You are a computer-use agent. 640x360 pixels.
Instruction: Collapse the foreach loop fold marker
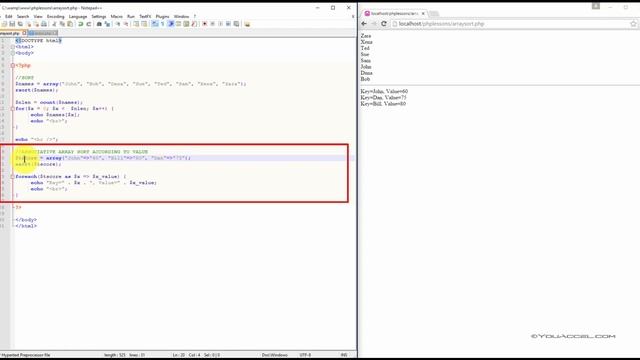pyautogui.click(x=13, y=177)
